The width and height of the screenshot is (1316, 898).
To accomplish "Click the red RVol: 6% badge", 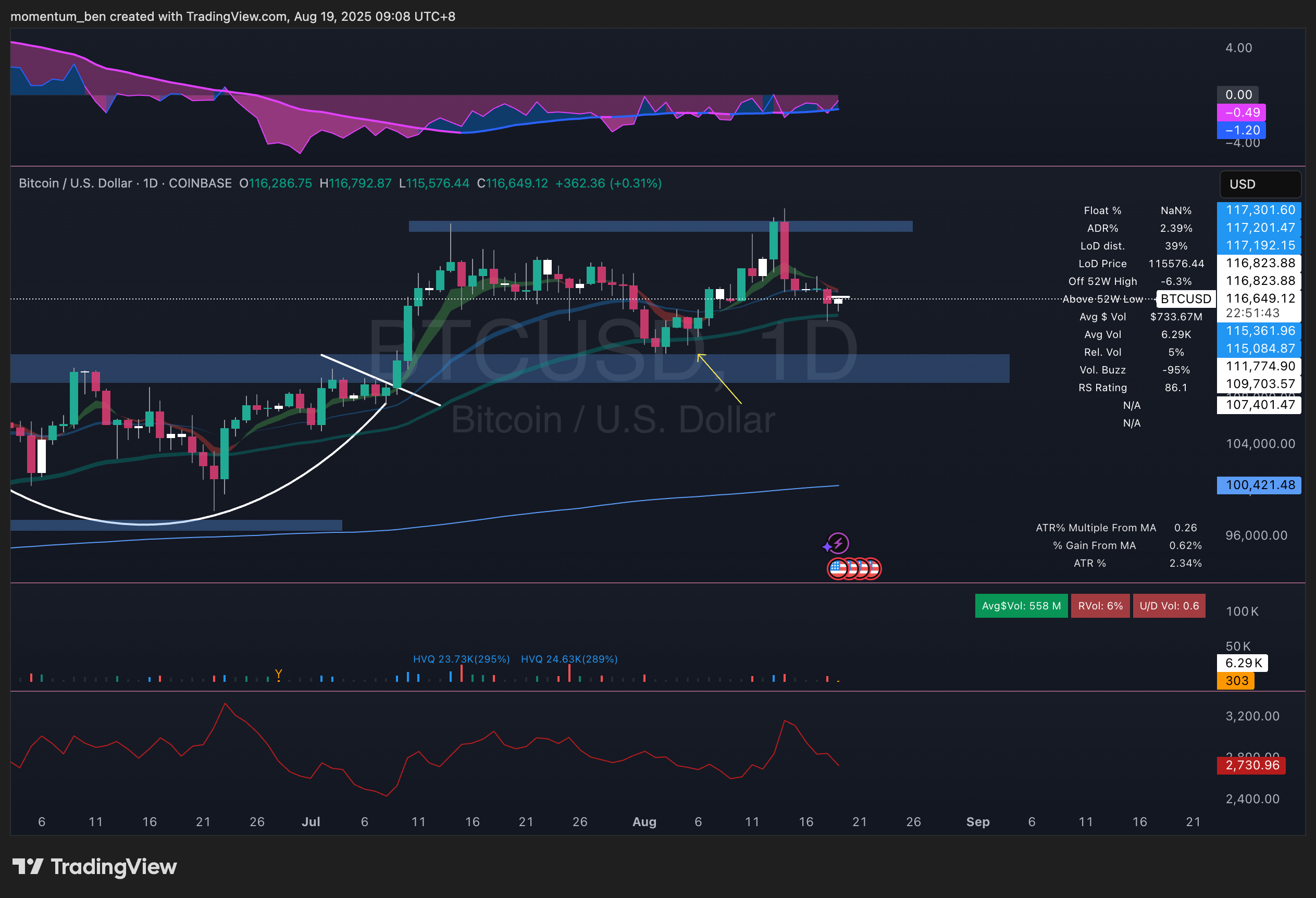I will click(1100, 606).
